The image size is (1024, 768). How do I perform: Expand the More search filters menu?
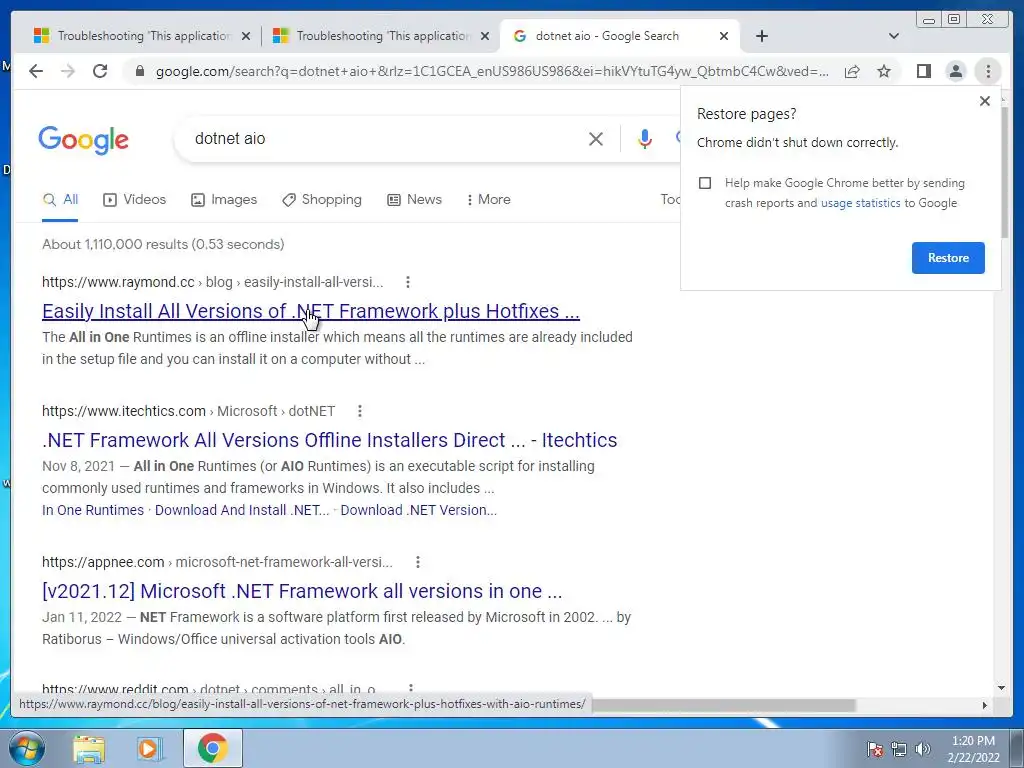488,199
